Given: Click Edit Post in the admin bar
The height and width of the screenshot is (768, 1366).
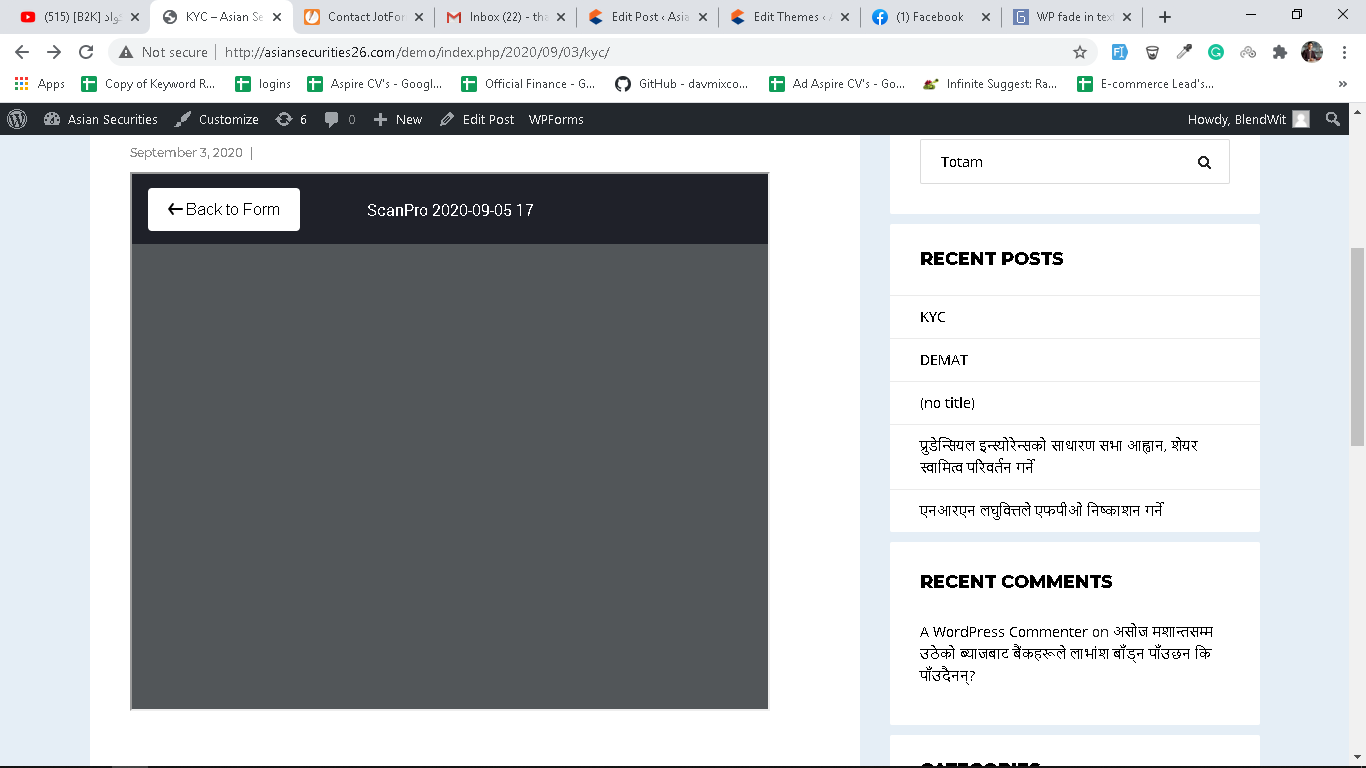Looking at the screenshot, I should coord(477,119).
